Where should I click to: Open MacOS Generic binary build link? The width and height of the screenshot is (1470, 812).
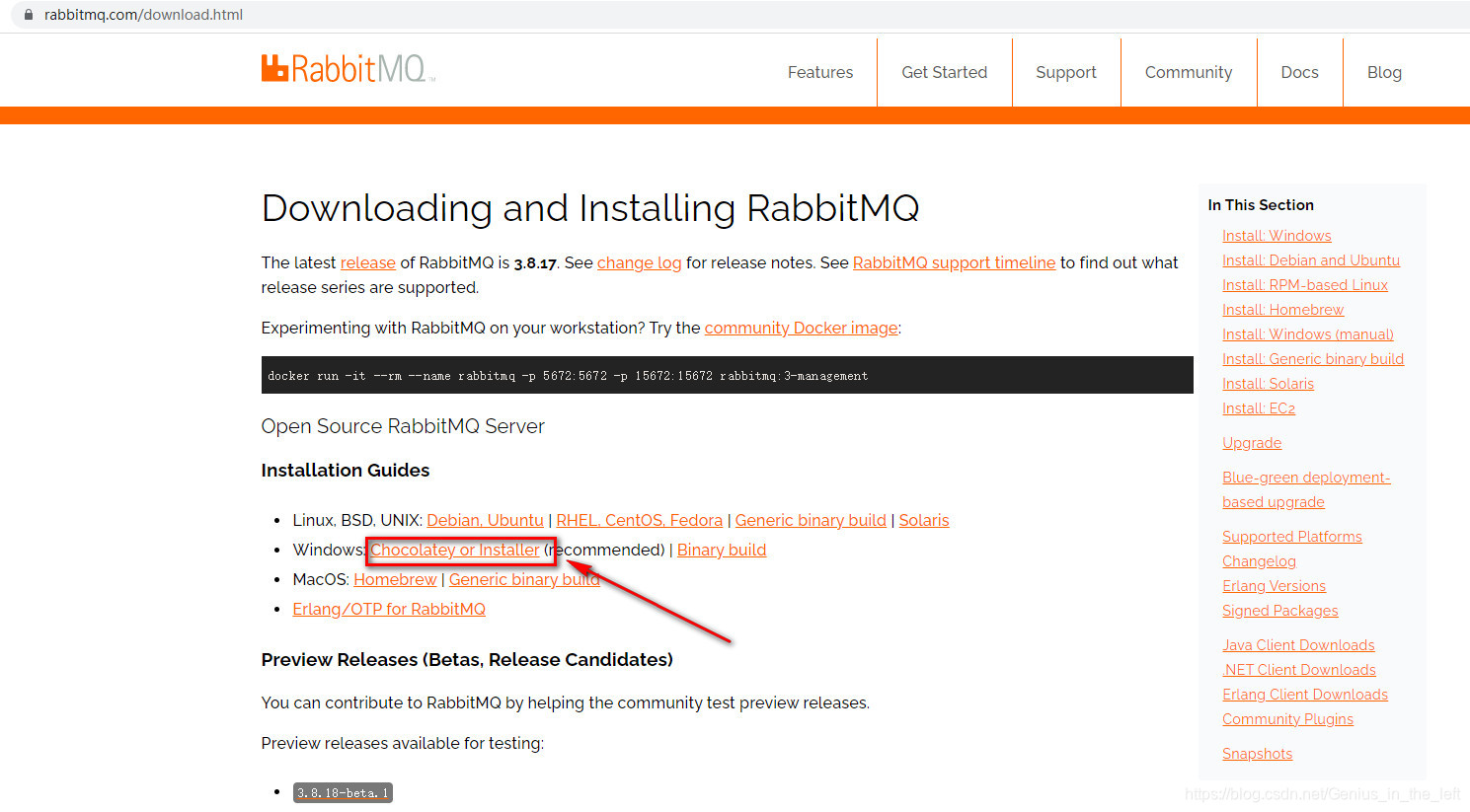[x=524, y=579]
